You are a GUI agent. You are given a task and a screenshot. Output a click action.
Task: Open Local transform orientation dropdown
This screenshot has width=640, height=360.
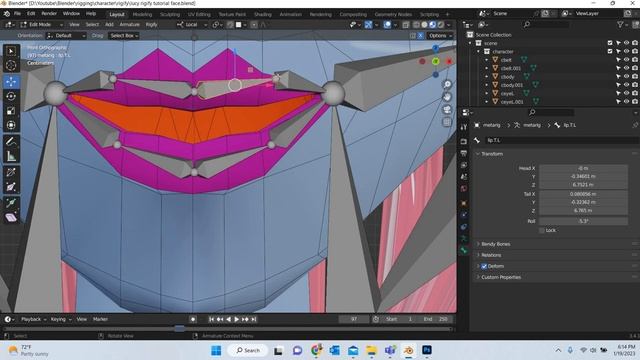pyautogui.click(x=192, y=24)
